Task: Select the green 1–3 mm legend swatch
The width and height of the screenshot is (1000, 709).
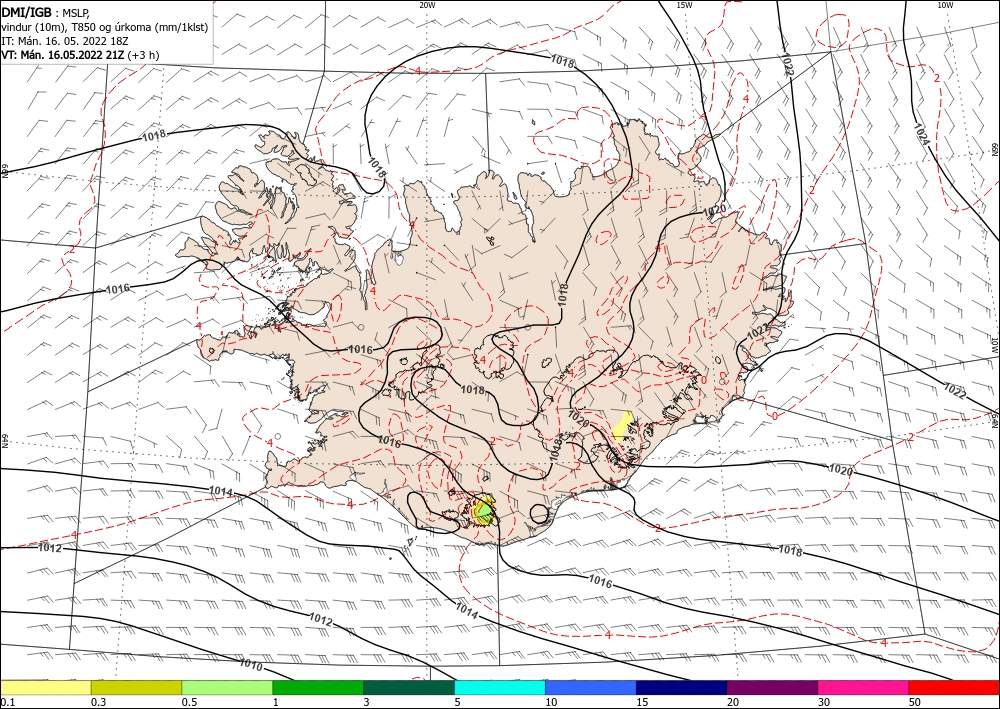Action: 318,687
